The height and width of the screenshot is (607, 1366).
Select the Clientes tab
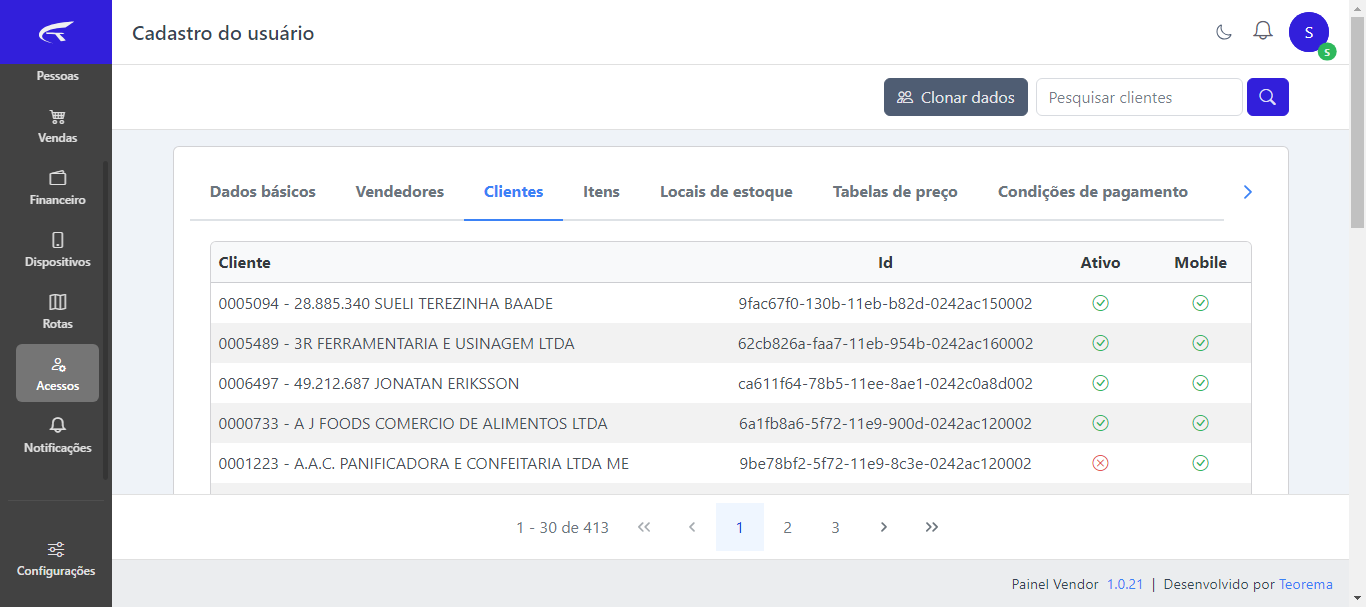click(x=514, y=192)
